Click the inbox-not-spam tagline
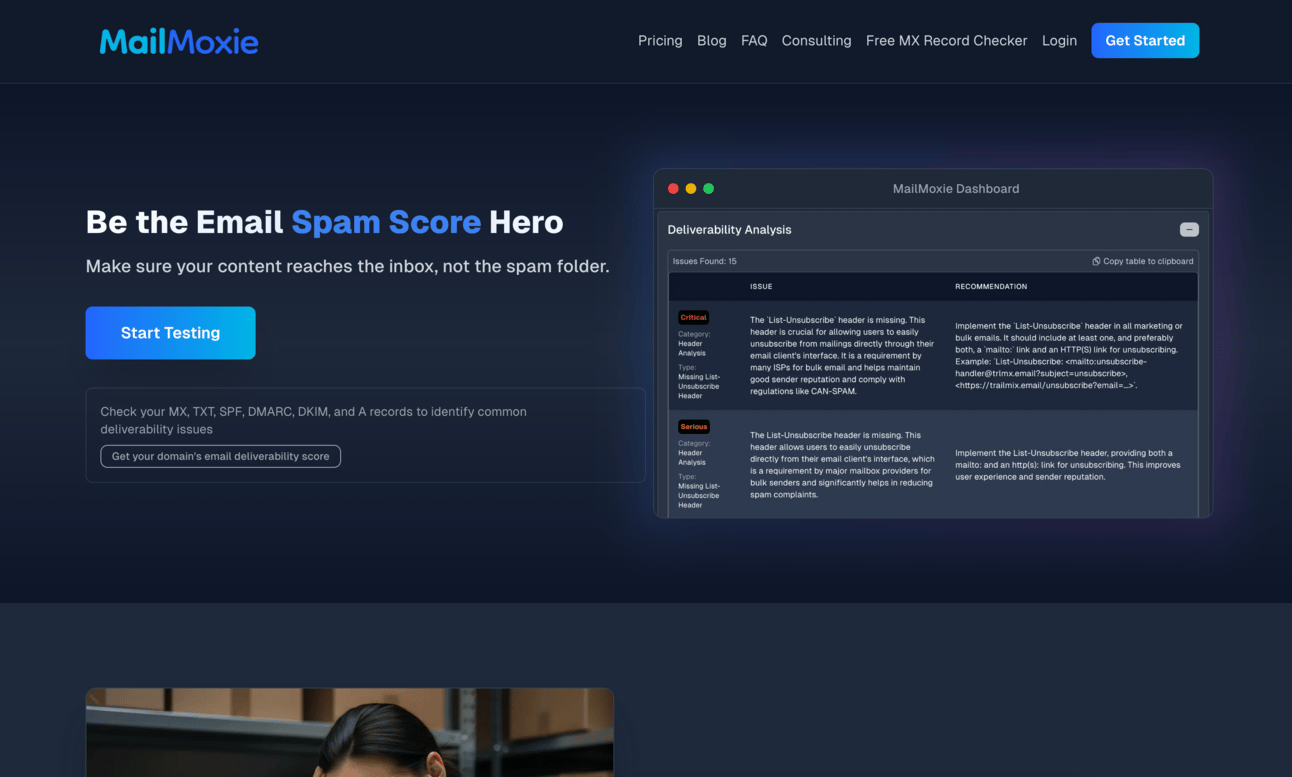 347,266
